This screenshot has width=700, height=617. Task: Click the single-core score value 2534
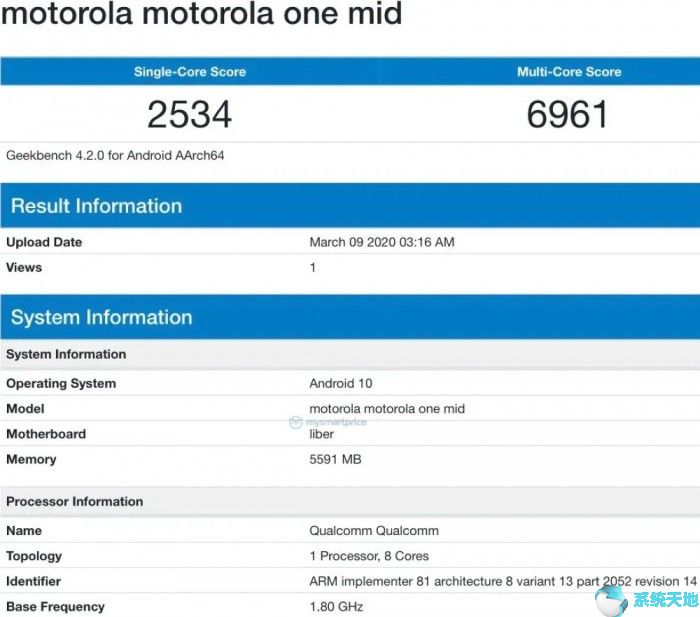pos(190,114)
